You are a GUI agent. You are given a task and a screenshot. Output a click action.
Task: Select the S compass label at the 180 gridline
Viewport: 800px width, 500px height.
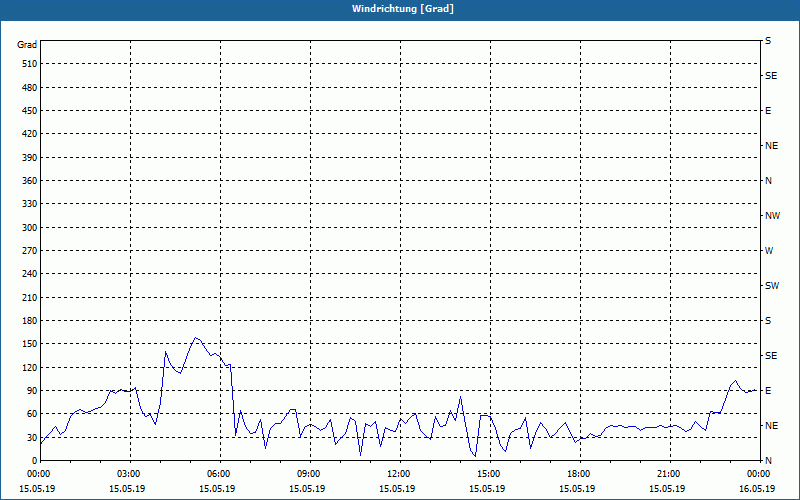click(x=768, y=321)
